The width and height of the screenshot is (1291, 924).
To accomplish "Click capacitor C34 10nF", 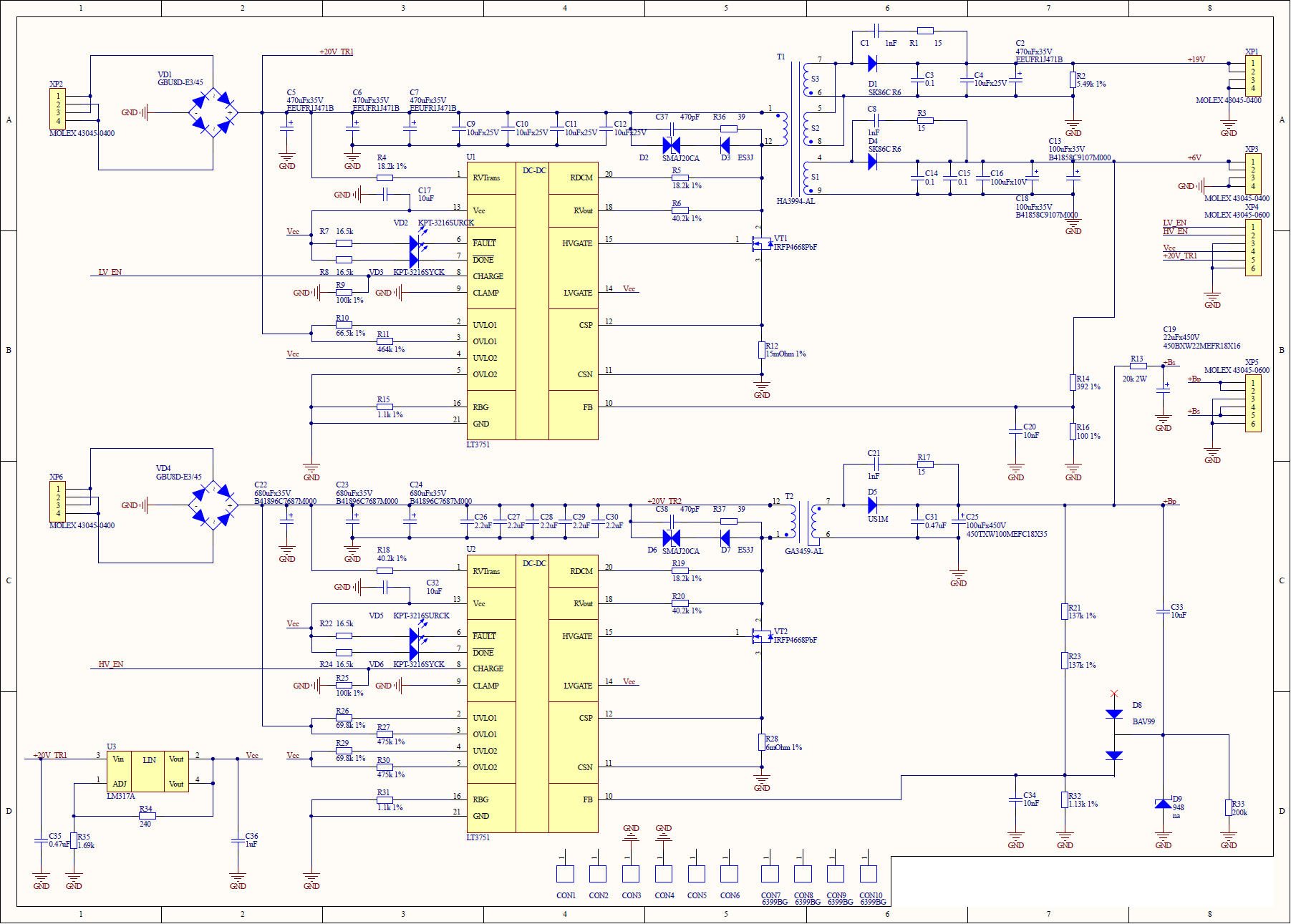I will pos(1015,799).
